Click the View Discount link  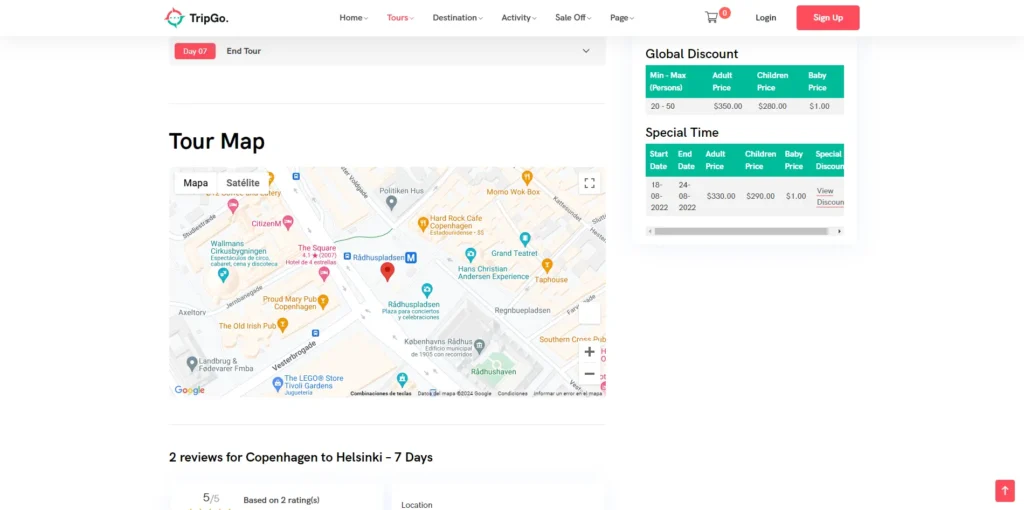coord(829,197)
